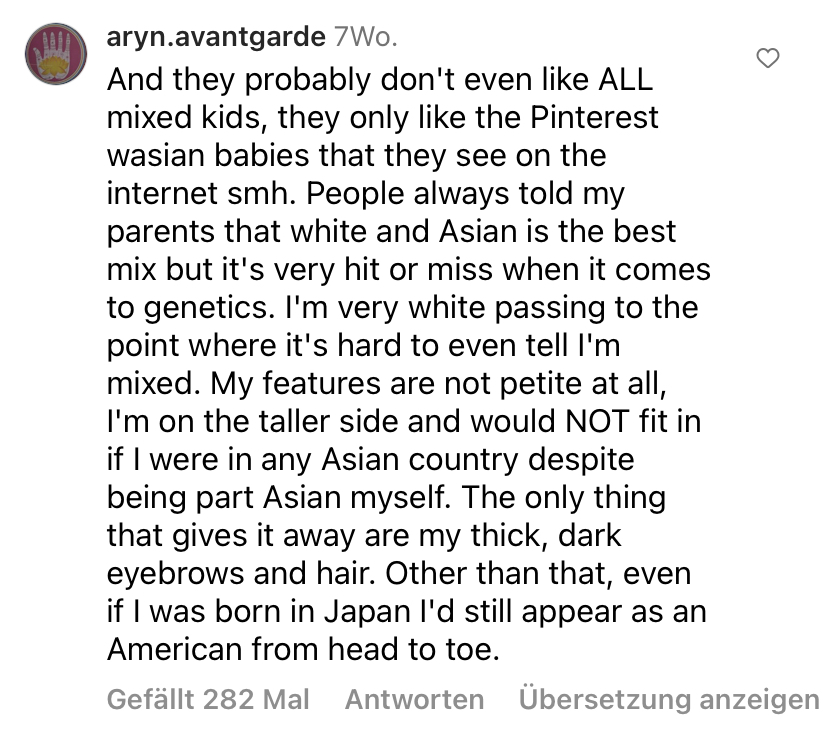The width and height of the screenshot is (828, 729).
Task: Click the word country in the comment
Action: (463, 460)
